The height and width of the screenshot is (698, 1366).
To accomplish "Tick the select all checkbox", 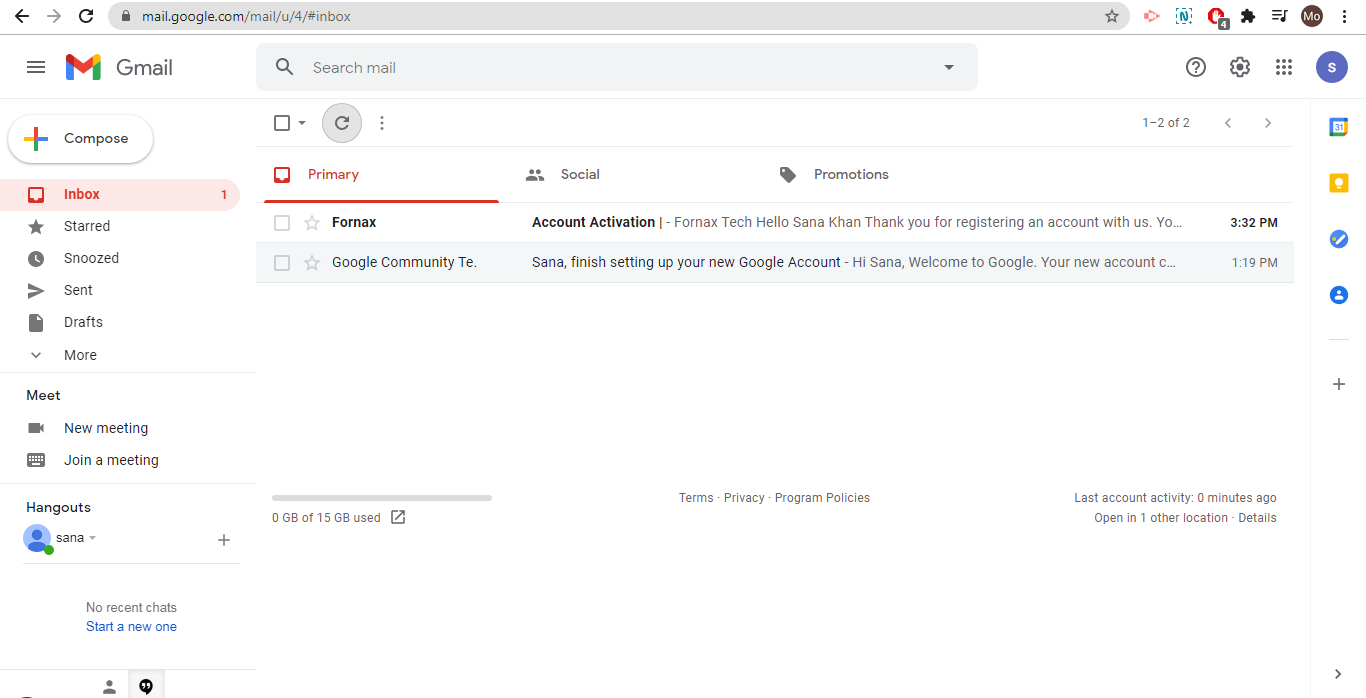I will 282,123.
